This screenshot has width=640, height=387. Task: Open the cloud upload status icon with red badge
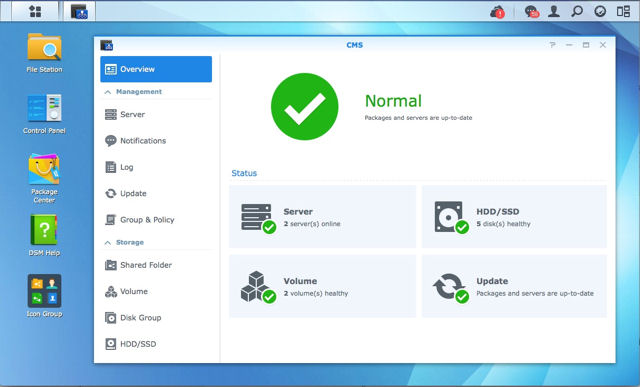(x=498, y=11)
